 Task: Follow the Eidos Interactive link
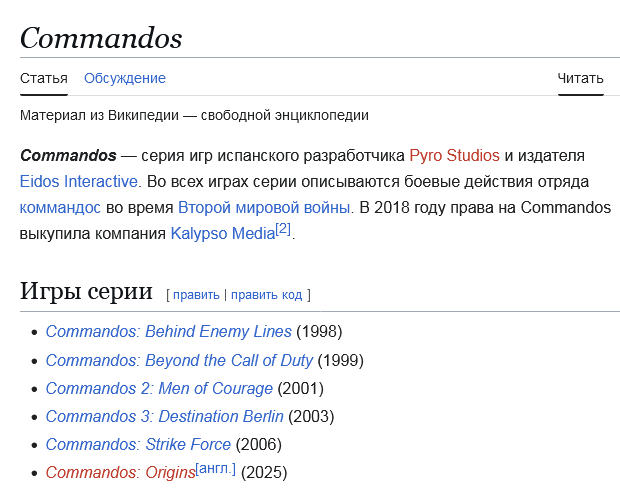[79, 181]
